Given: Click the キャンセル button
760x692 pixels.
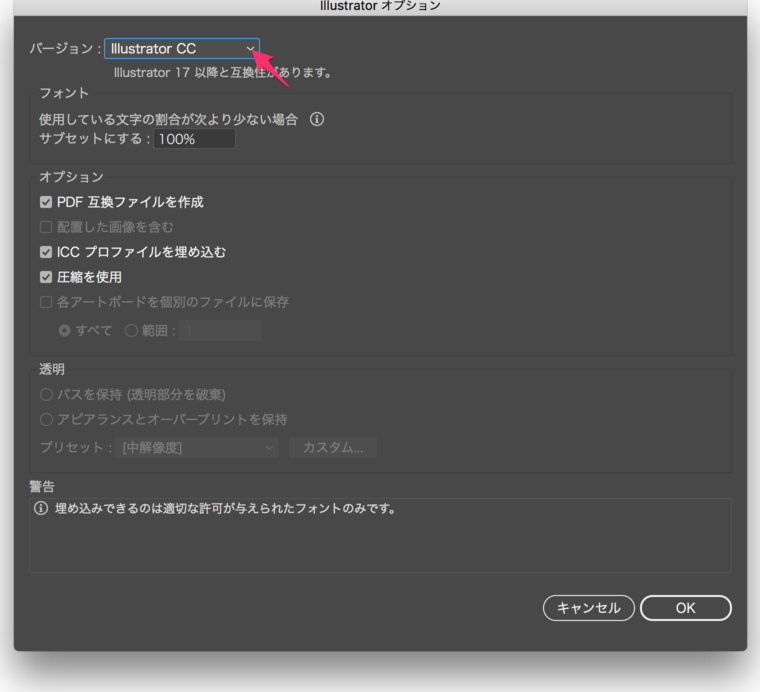Looking at the screenshot, I should (x=588, y=608).
